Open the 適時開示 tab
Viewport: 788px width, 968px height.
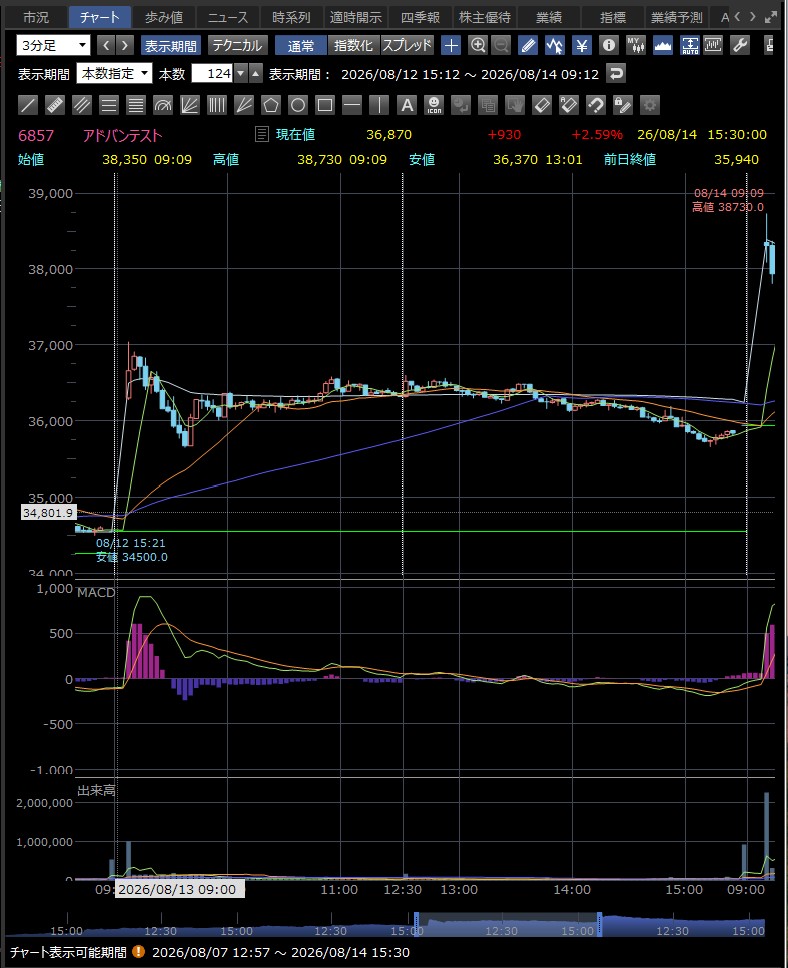point(356,17)
